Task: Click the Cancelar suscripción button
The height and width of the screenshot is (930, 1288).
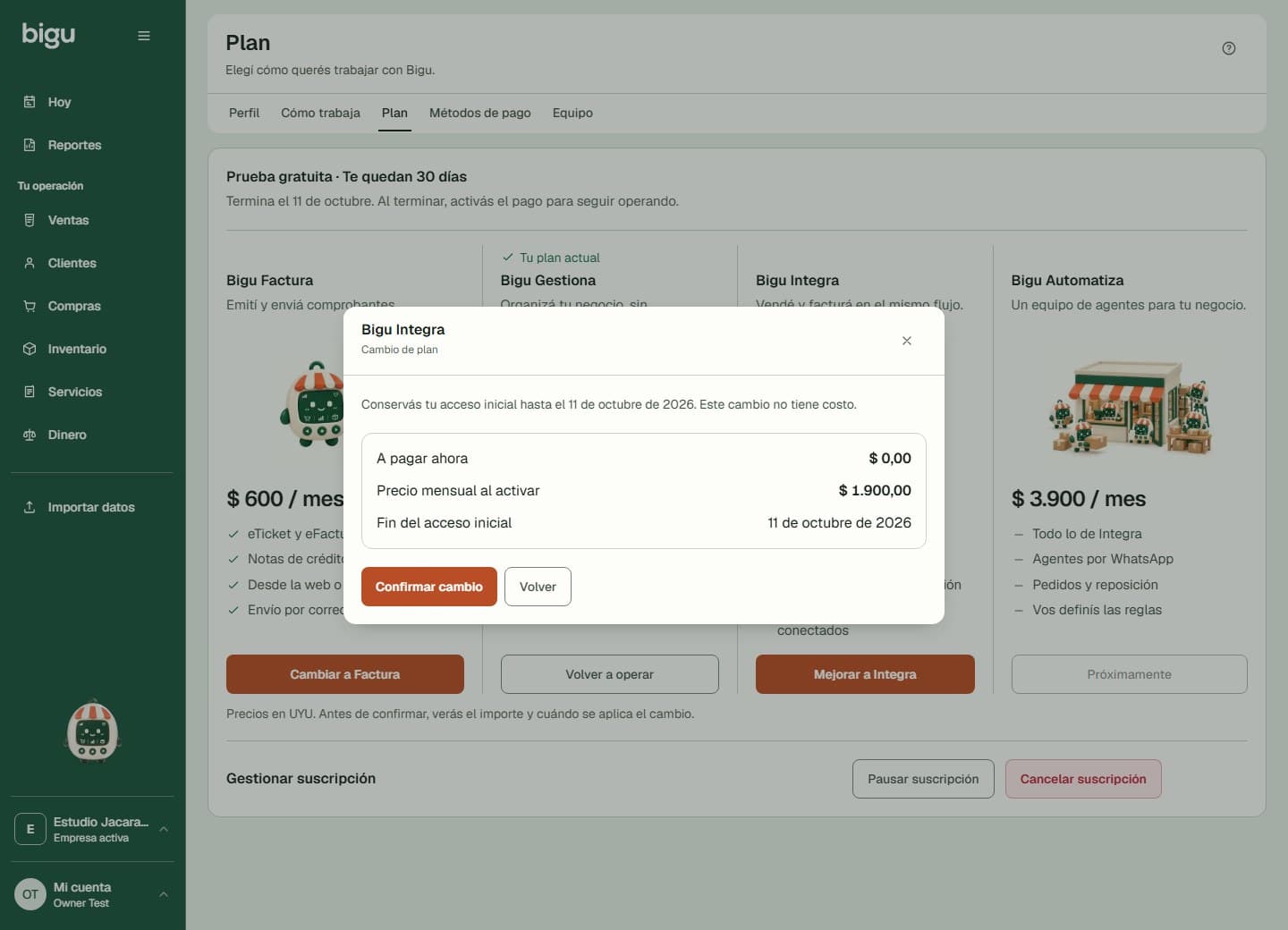Action: click(1083, 779)
